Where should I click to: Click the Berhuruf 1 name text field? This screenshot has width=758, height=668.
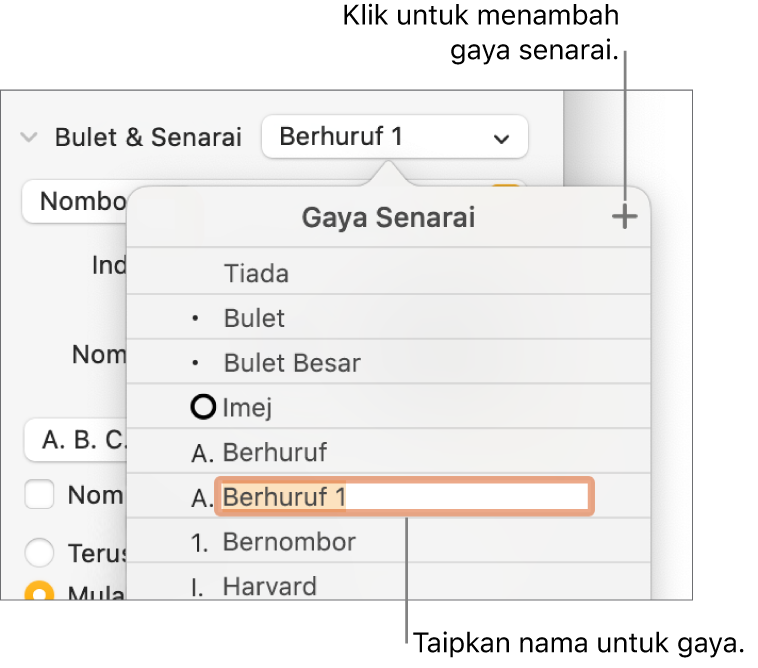click(x=404, y=496)
